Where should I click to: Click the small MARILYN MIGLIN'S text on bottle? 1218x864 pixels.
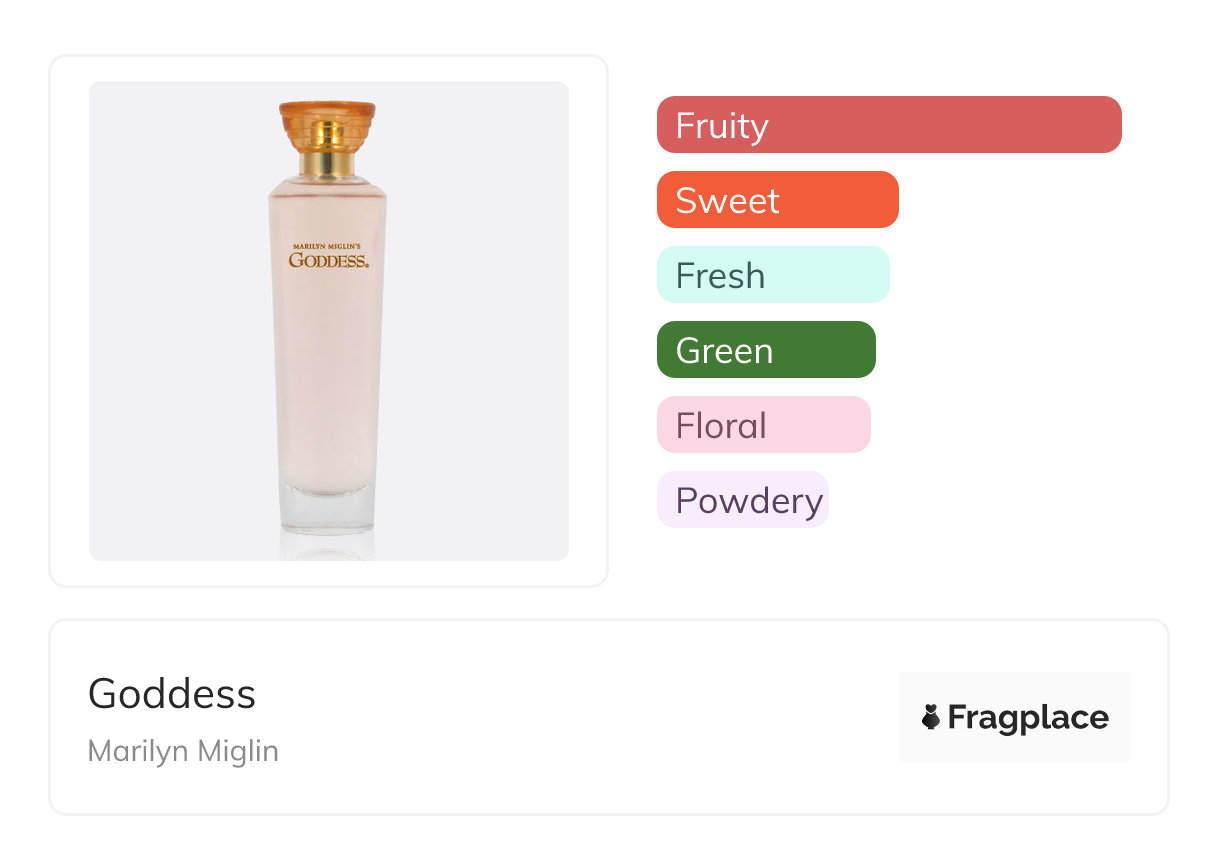point(329,245)
